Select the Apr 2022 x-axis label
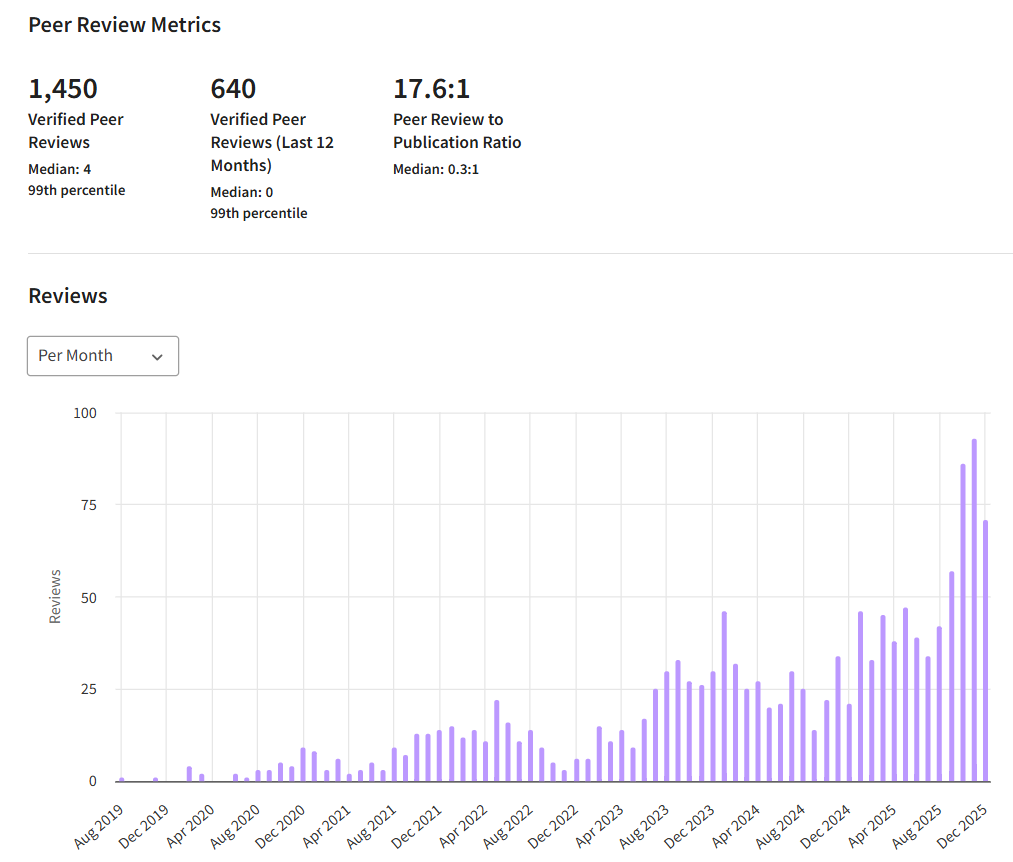The width and height of the screenshot is (1013, 862). tap(463, 826)
